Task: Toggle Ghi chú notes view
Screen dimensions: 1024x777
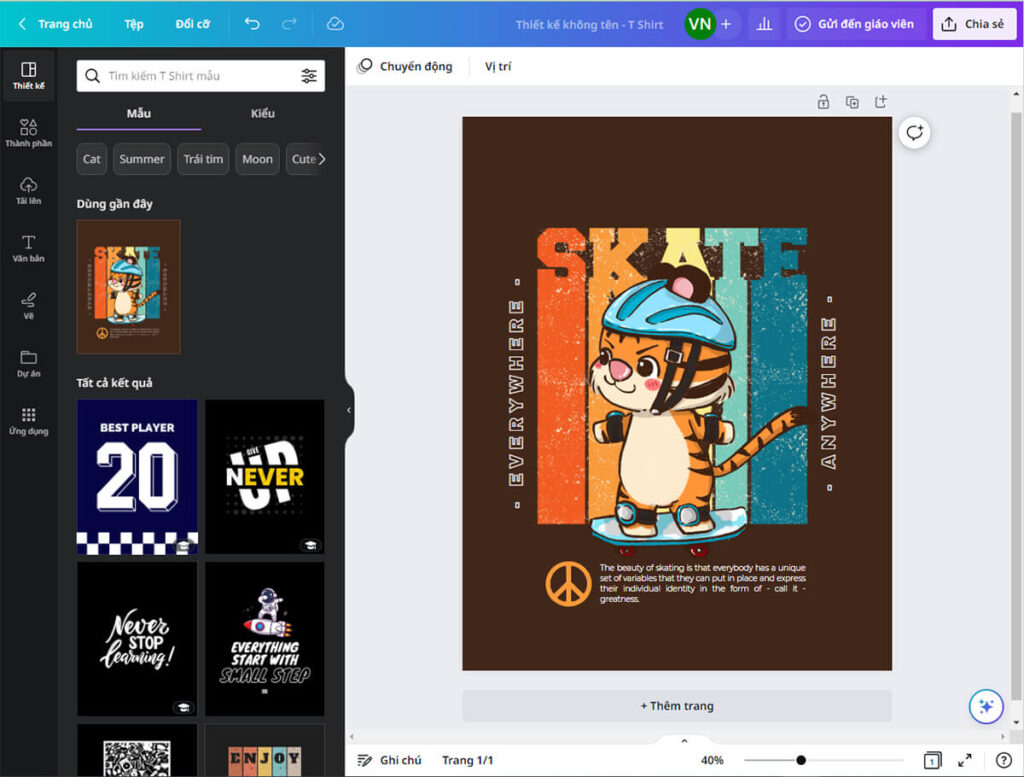Action: point(390,760)
